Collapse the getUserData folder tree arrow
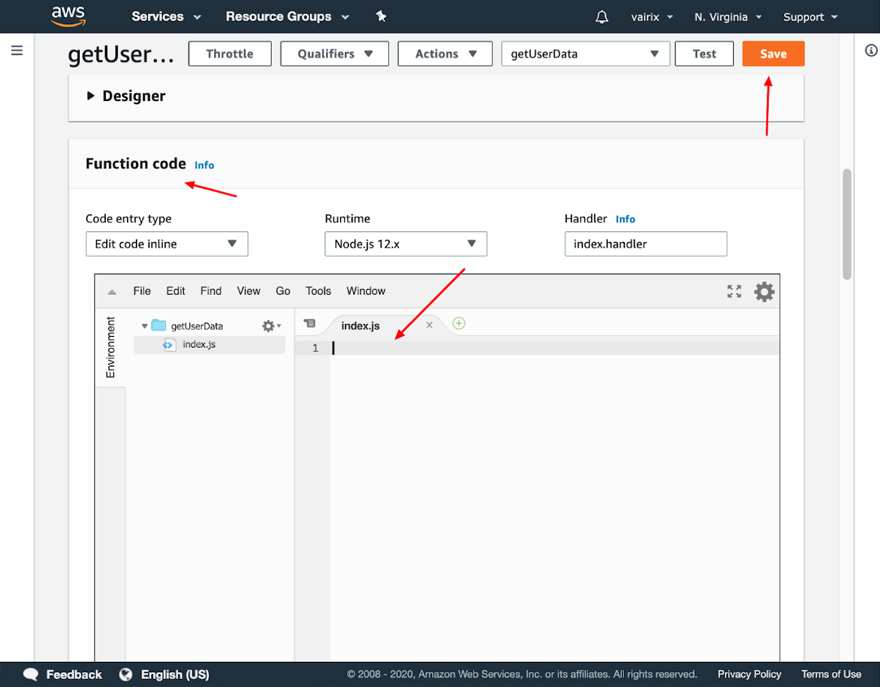Screen dimensions: 880x687 point(144,326)
